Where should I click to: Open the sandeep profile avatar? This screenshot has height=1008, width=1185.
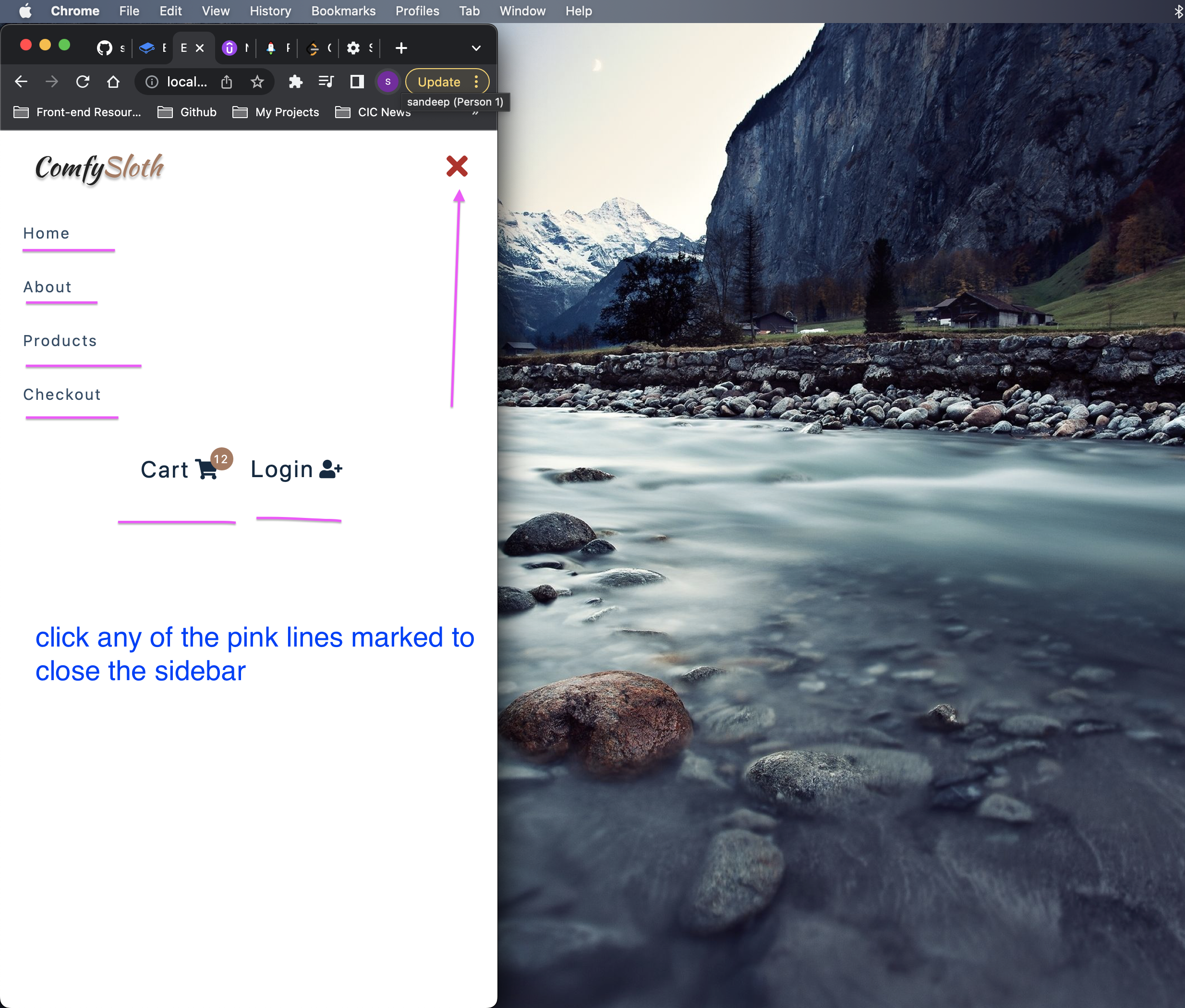coord(387,82)
